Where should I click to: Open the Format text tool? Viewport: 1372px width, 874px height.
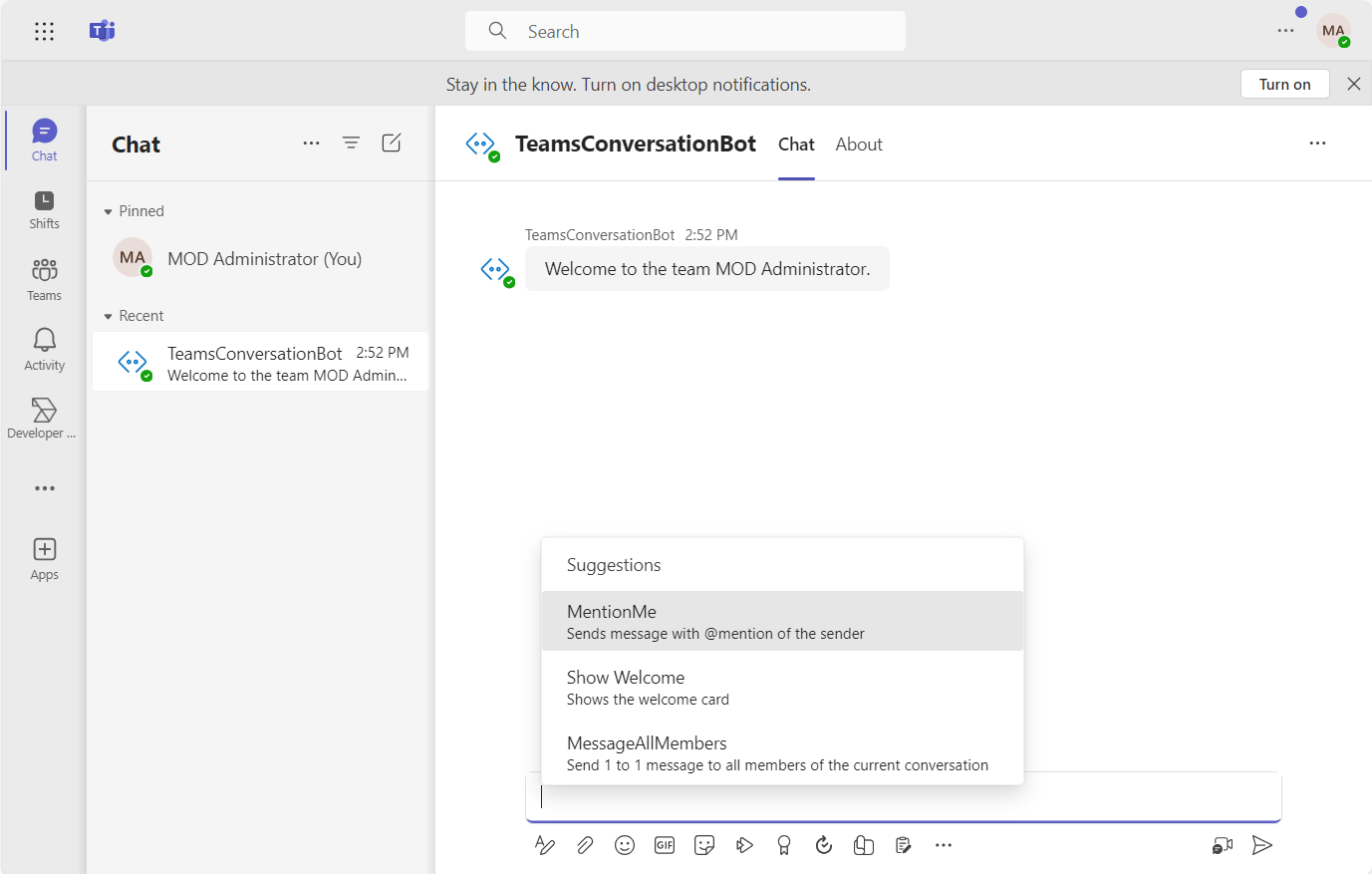(545, 845)
